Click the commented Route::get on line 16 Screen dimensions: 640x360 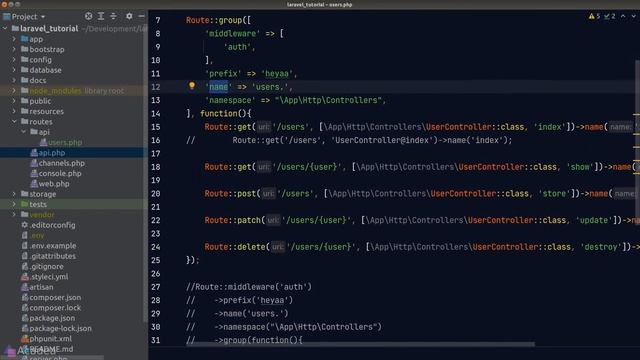372,140
